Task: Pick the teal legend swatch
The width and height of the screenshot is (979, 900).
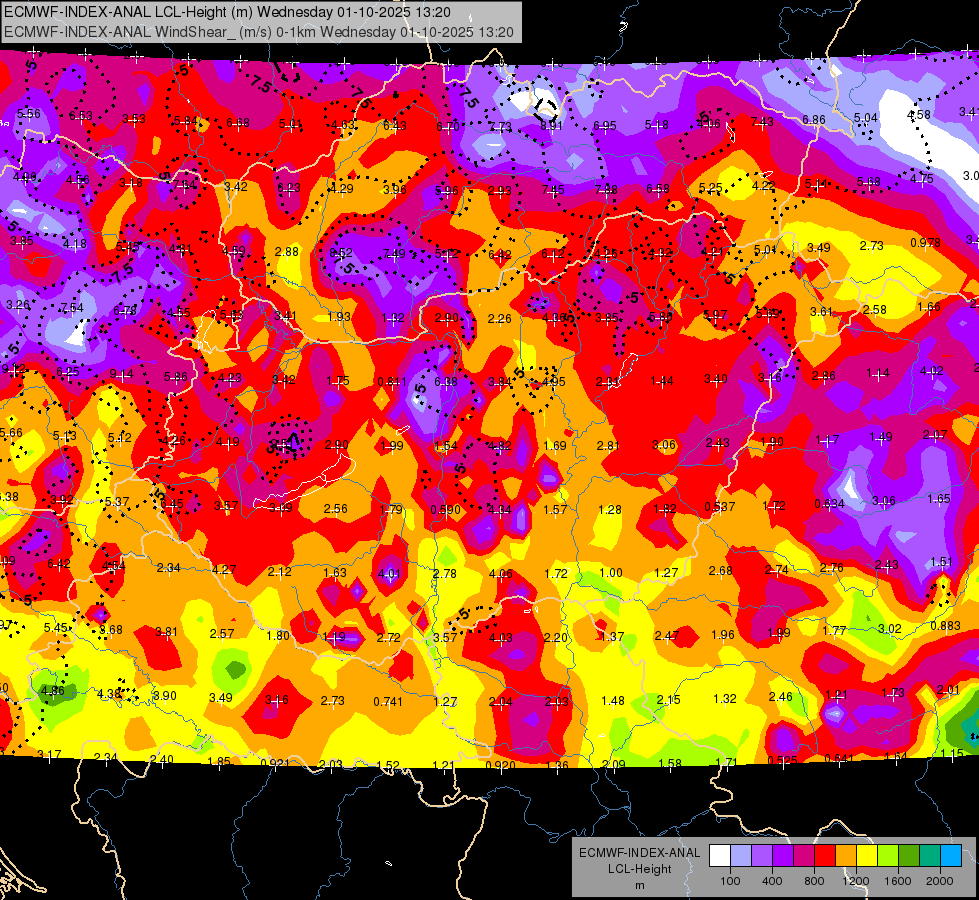Action: tap(930, 855)
